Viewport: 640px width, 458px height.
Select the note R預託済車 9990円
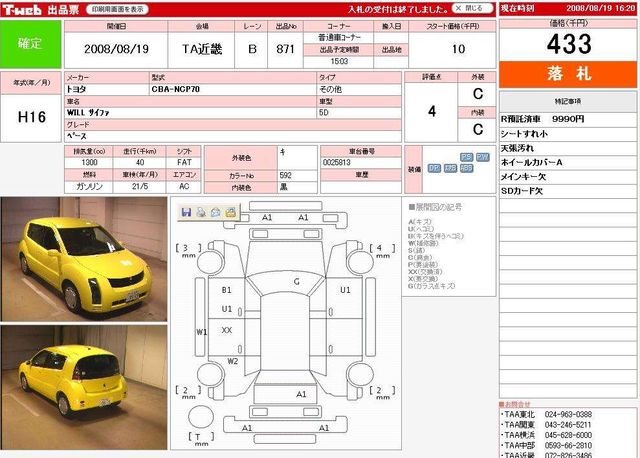[x=542, y=119]
